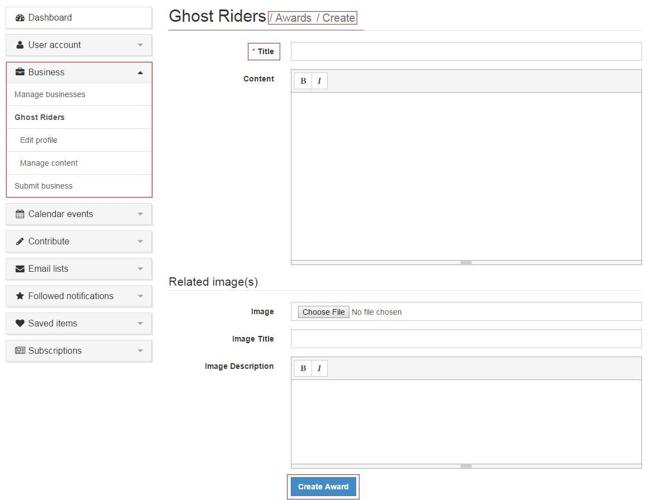Expand the Contribute section arrow
Image resolution: width=647 pixels, height=500 pixels.
pos(140,241)
